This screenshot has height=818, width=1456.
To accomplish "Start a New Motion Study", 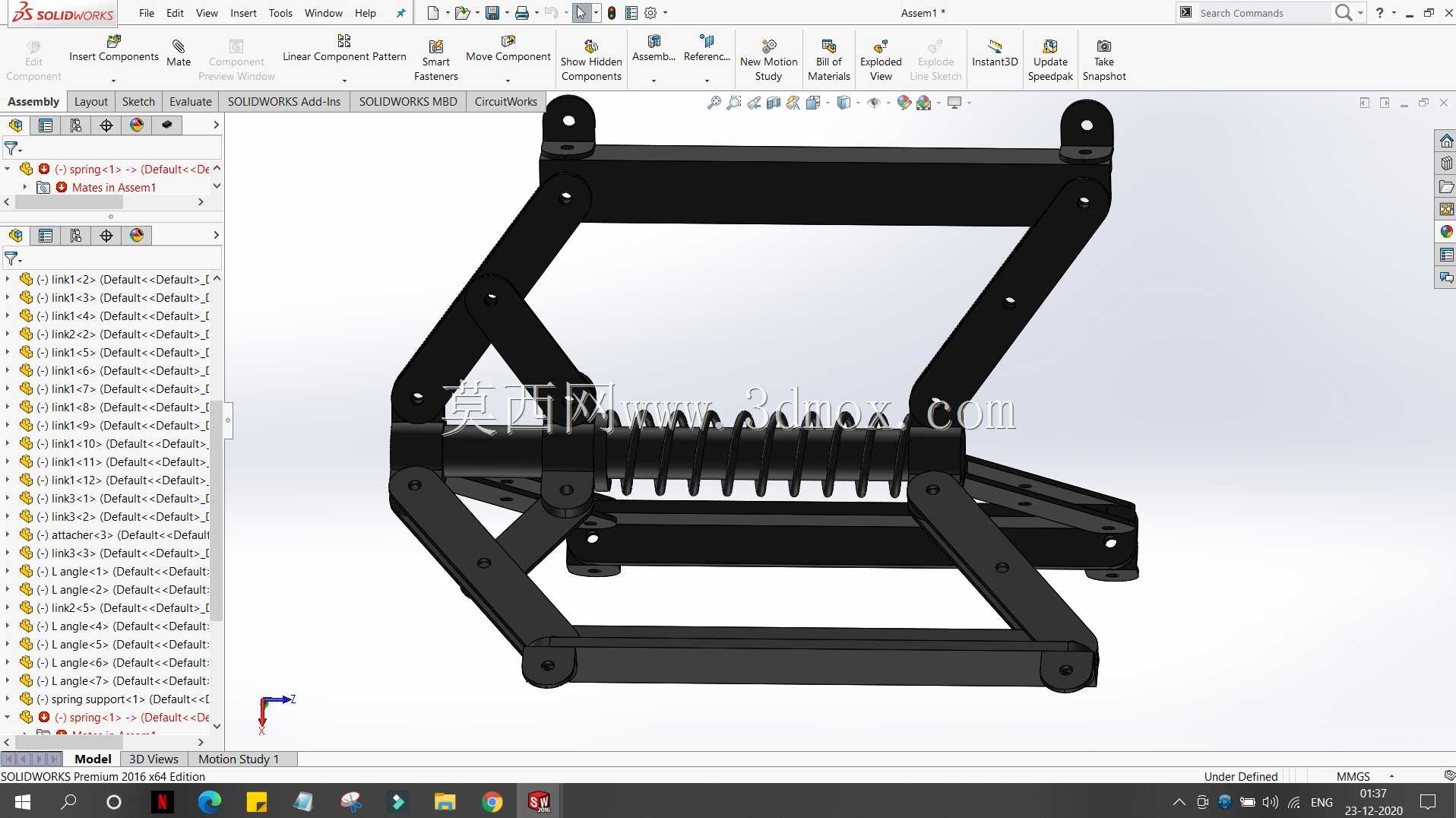I will pos(768,61).
